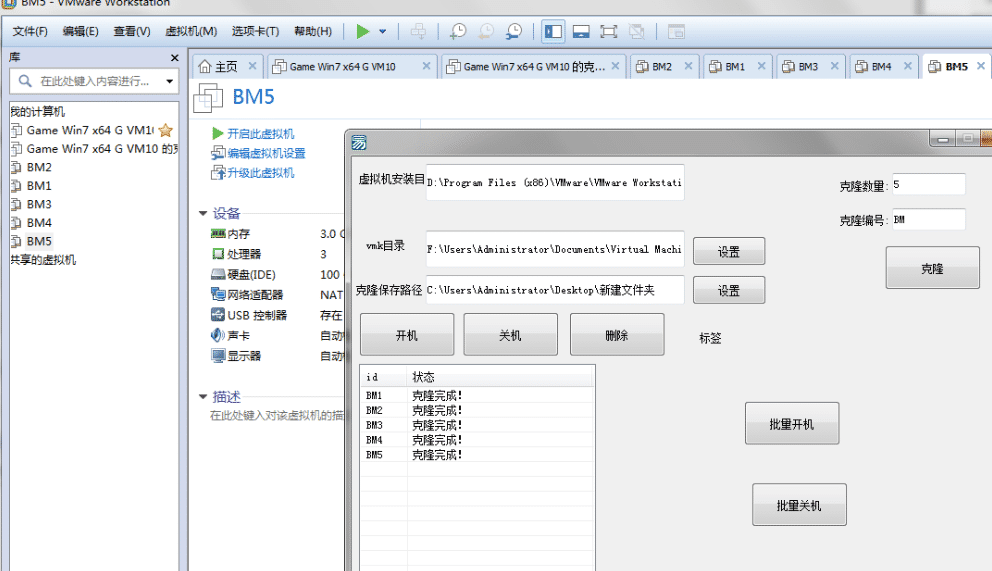Click the green Power On play icon in toolbar
992x571 pixels.
tap(363, 32)
